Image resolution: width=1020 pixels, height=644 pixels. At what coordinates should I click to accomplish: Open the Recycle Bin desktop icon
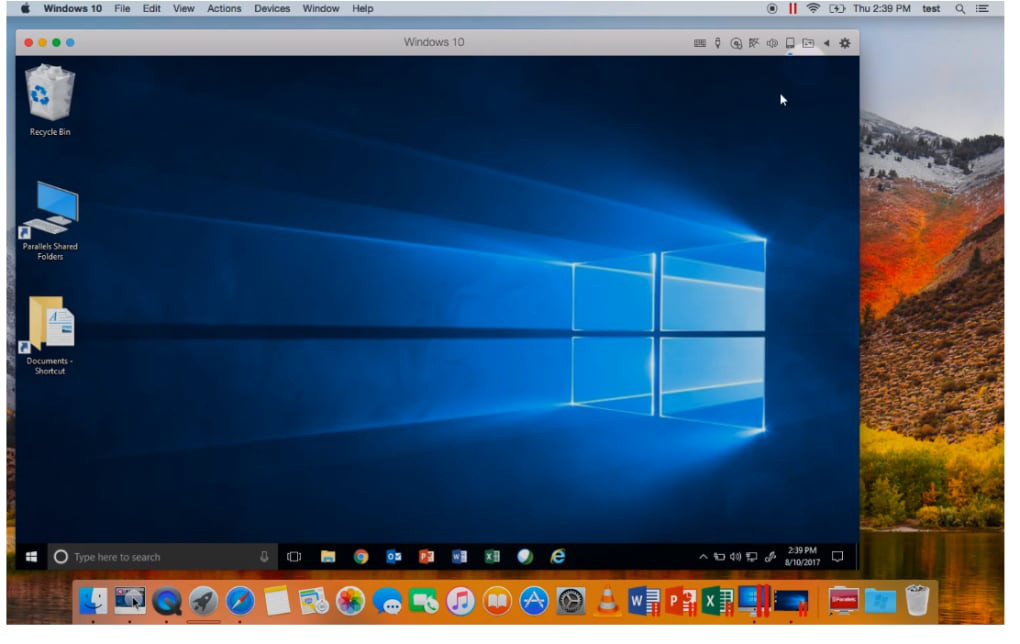50,100
